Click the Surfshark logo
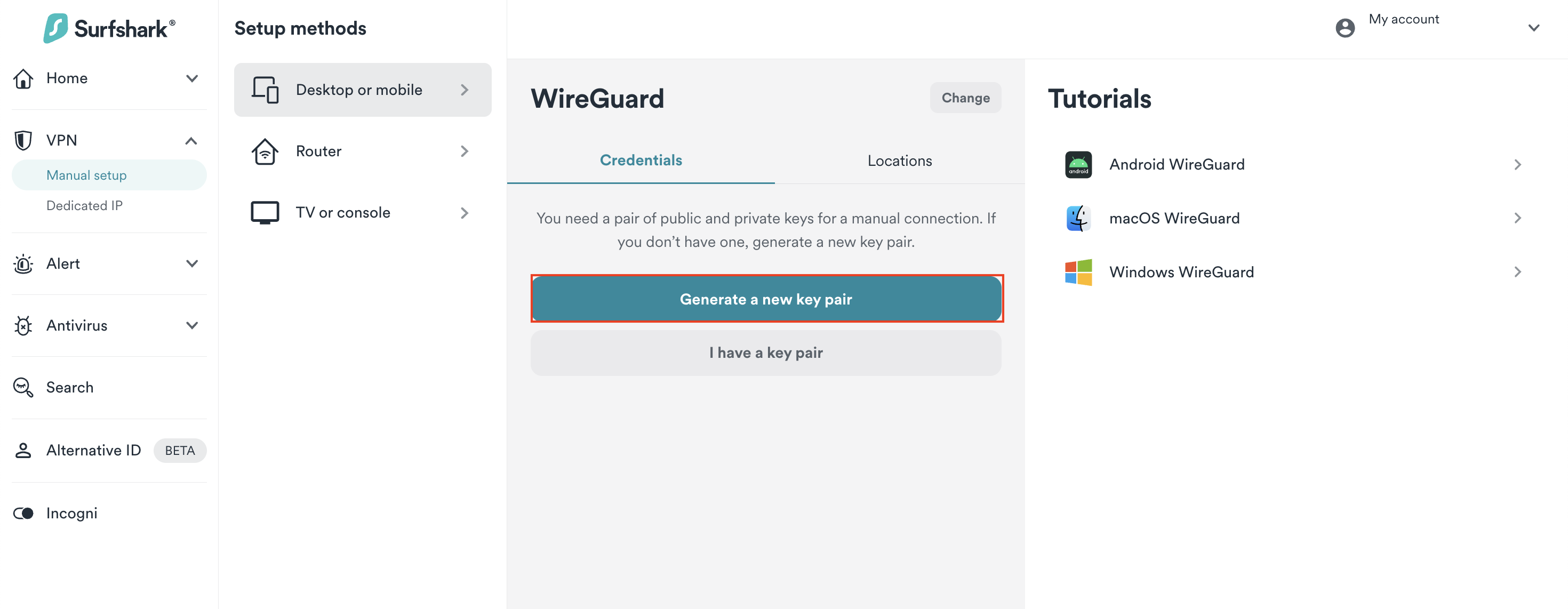 click(x=109, y=28)
